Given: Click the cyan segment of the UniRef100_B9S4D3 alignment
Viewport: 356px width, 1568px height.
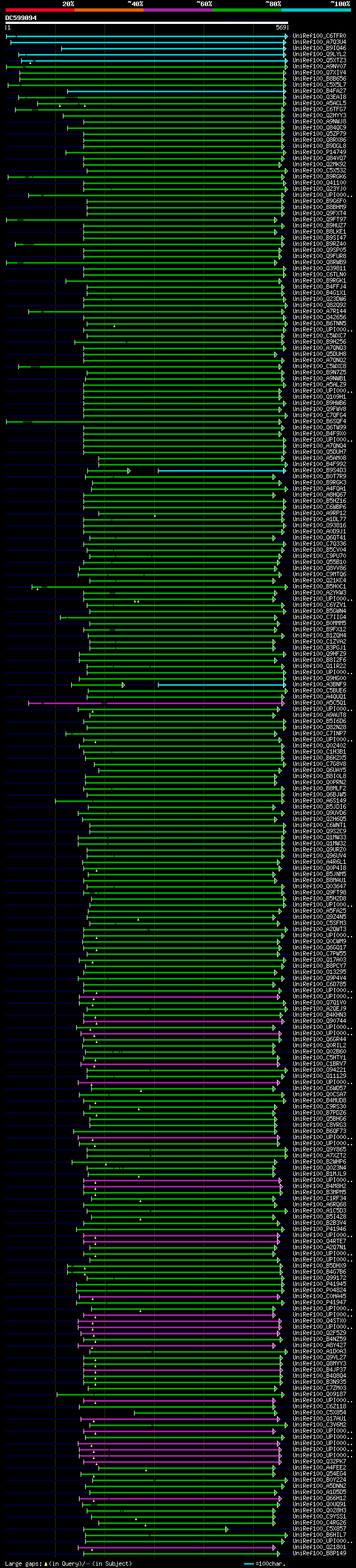Looking at the screenshot, I should [221, 471].
